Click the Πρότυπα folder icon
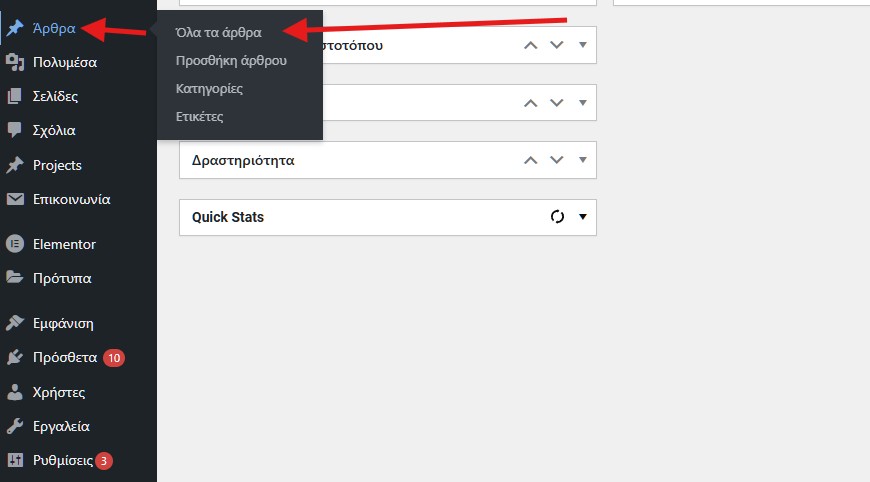The height and width of the screenshot is (482, 870). coord(15,277)
